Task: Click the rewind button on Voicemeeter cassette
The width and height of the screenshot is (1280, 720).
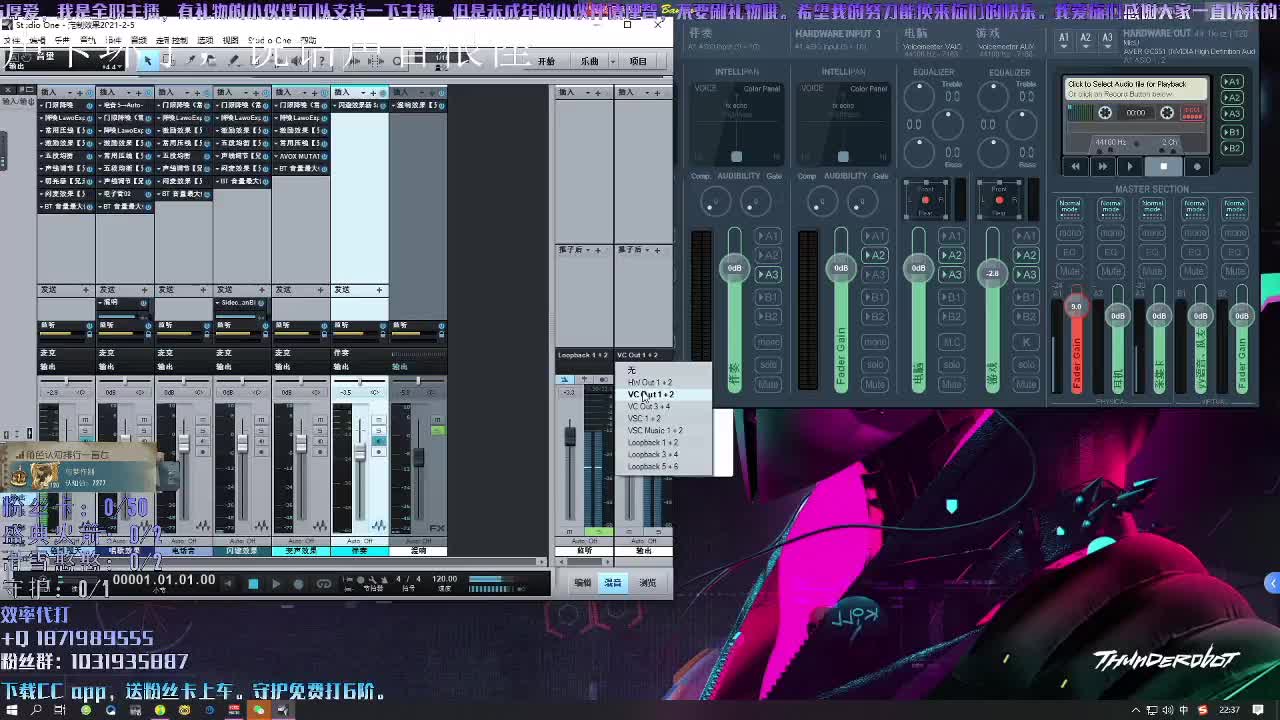Action: click(1076, 167)
